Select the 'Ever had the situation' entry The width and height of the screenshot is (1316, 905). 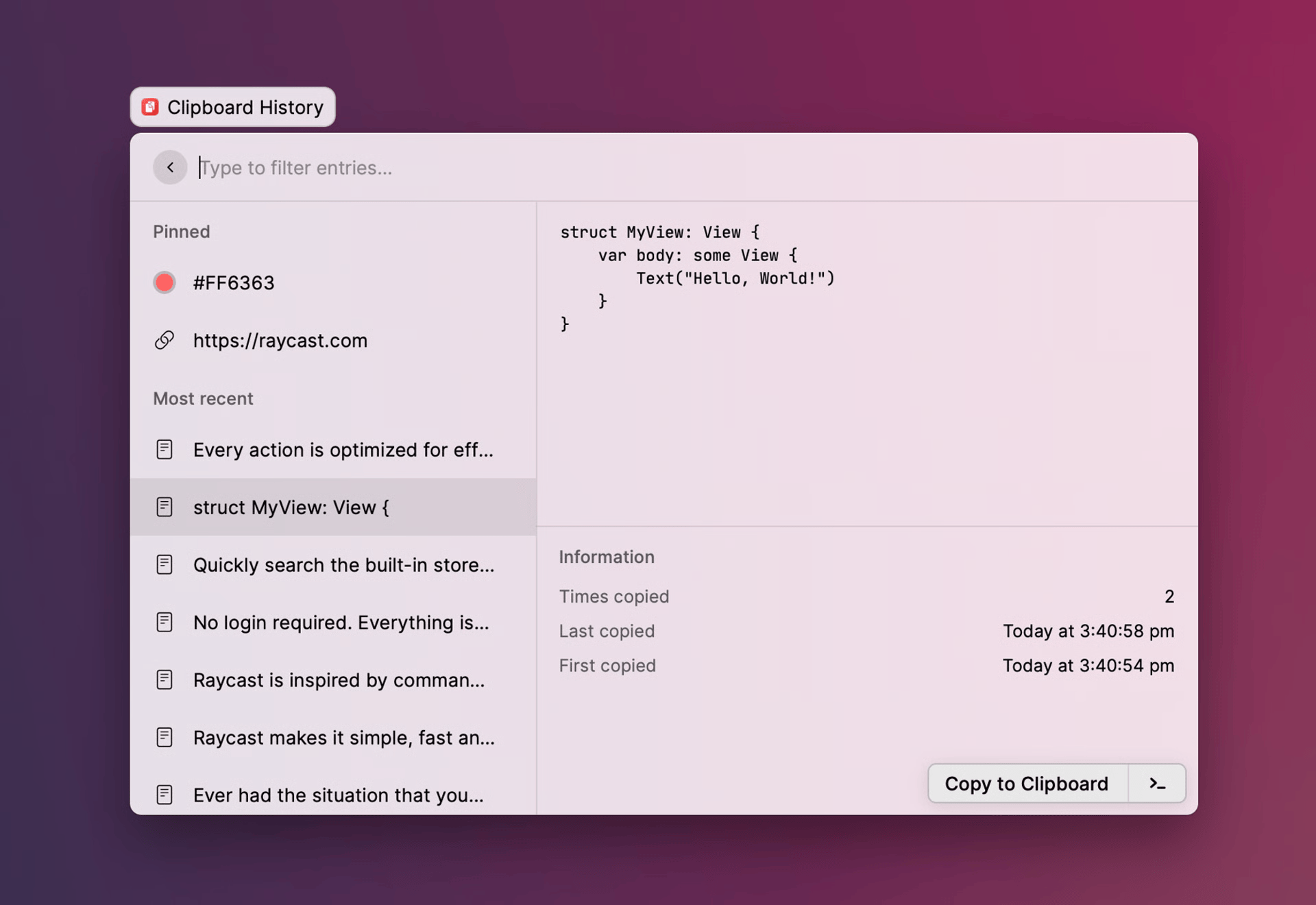pos(337,795)
